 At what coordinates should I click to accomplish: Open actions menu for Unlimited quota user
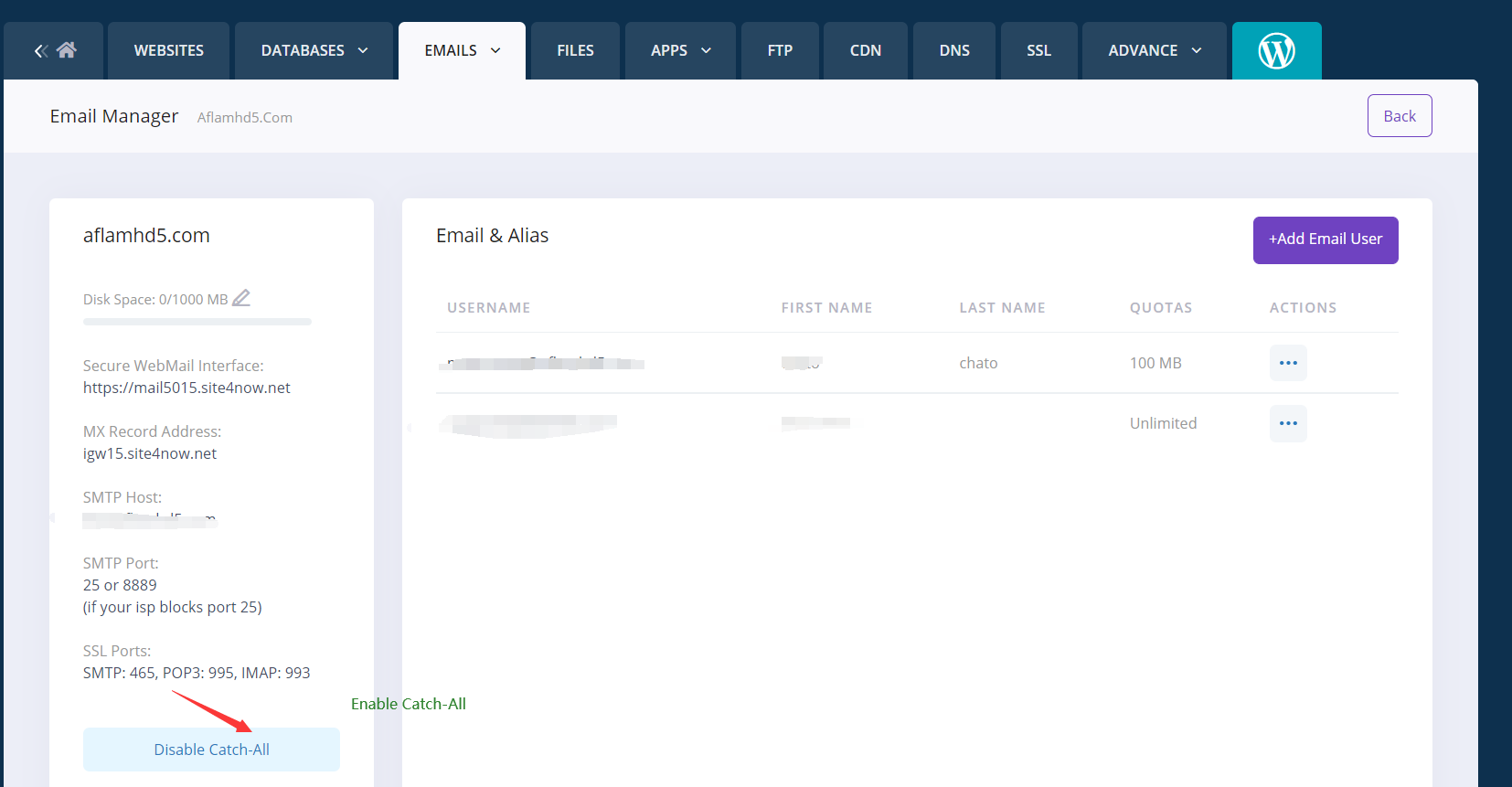point(1287,423)
